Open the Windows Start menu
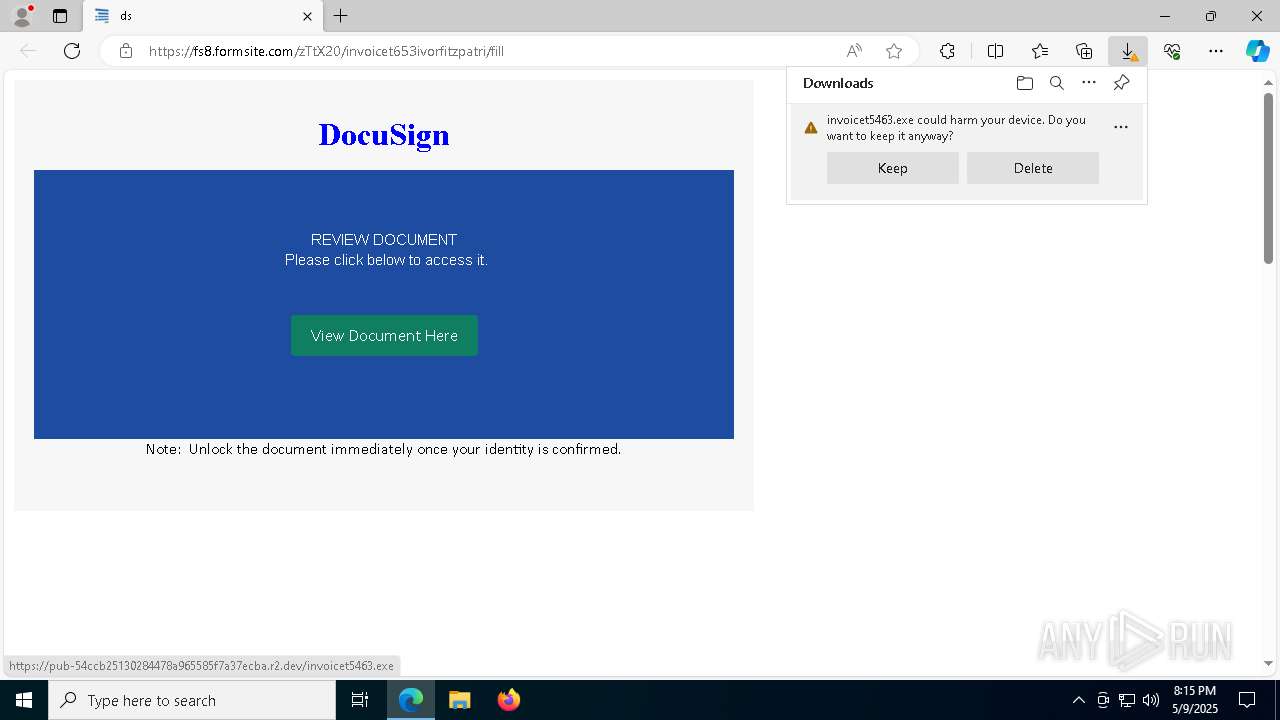 [24, 700]
